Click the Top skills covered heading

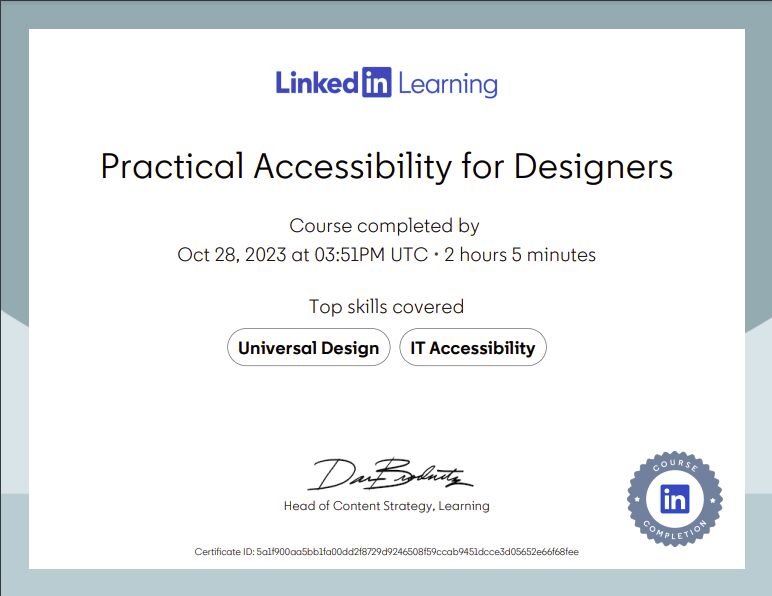(386, 307)
